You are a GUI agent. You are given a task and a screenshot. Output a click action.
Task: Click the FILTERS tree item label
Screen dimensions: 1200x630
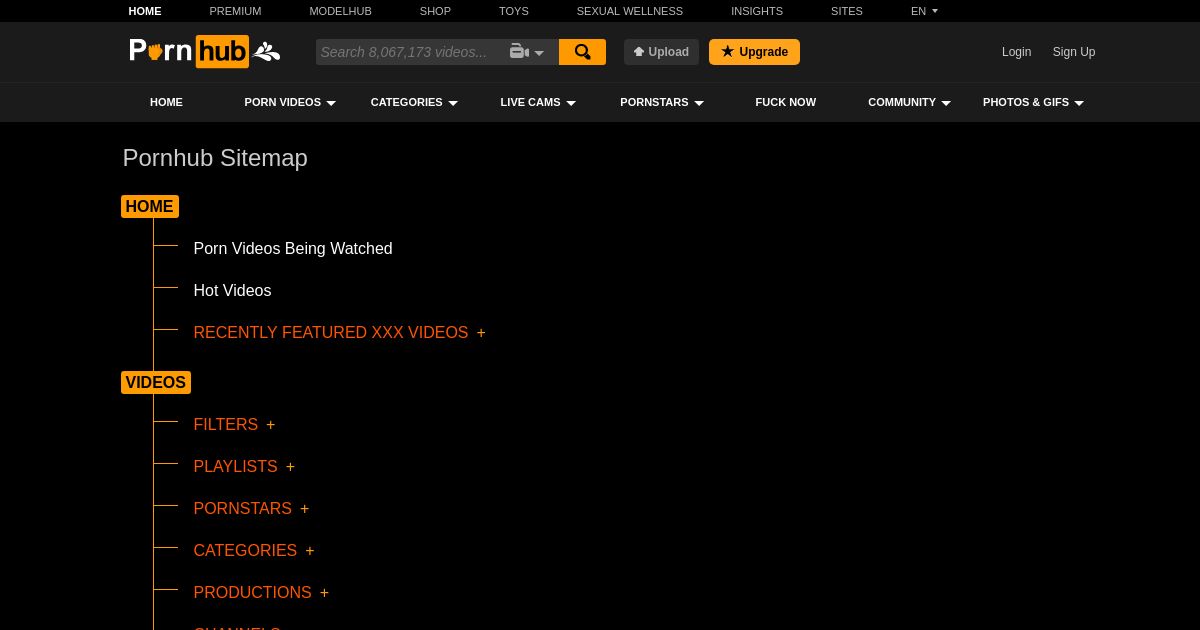tap(225, 424)
